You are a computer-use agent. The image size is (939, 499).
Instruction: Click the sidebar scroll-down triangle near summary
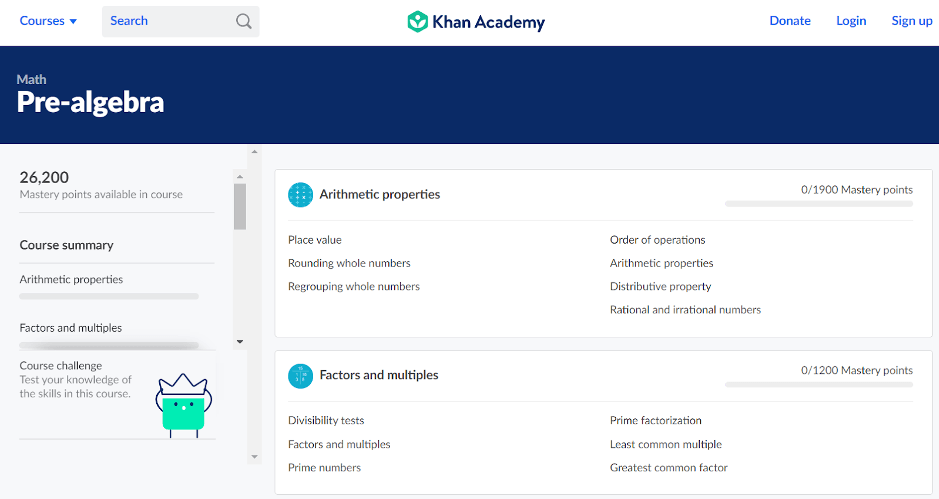[x=240, y=342]
